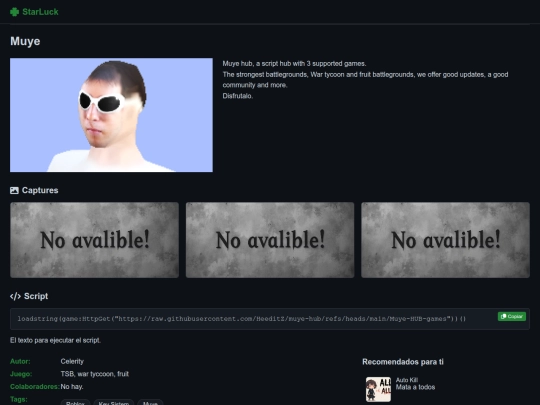The height and width of the screenshot is (405, 540).
Task: Click the Tags: label
Action: point(19,399)
